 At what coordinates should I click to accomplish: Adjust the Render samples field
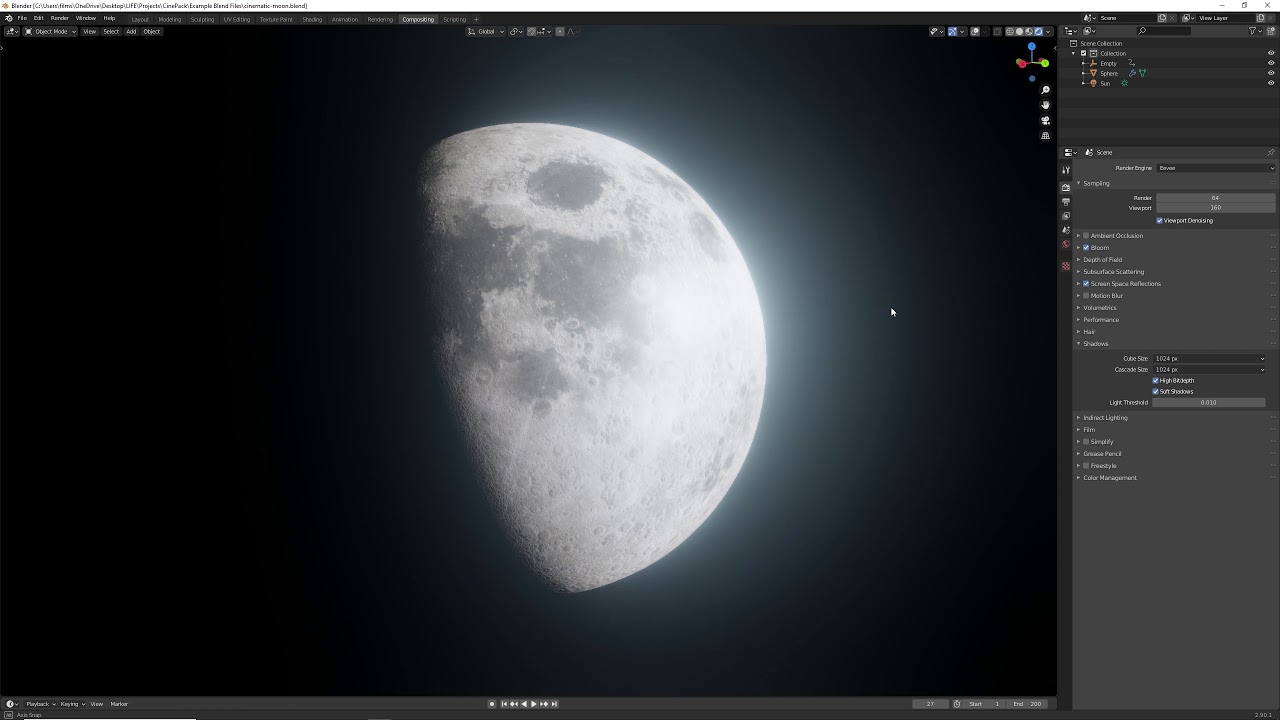click(x=1215, y=198)
